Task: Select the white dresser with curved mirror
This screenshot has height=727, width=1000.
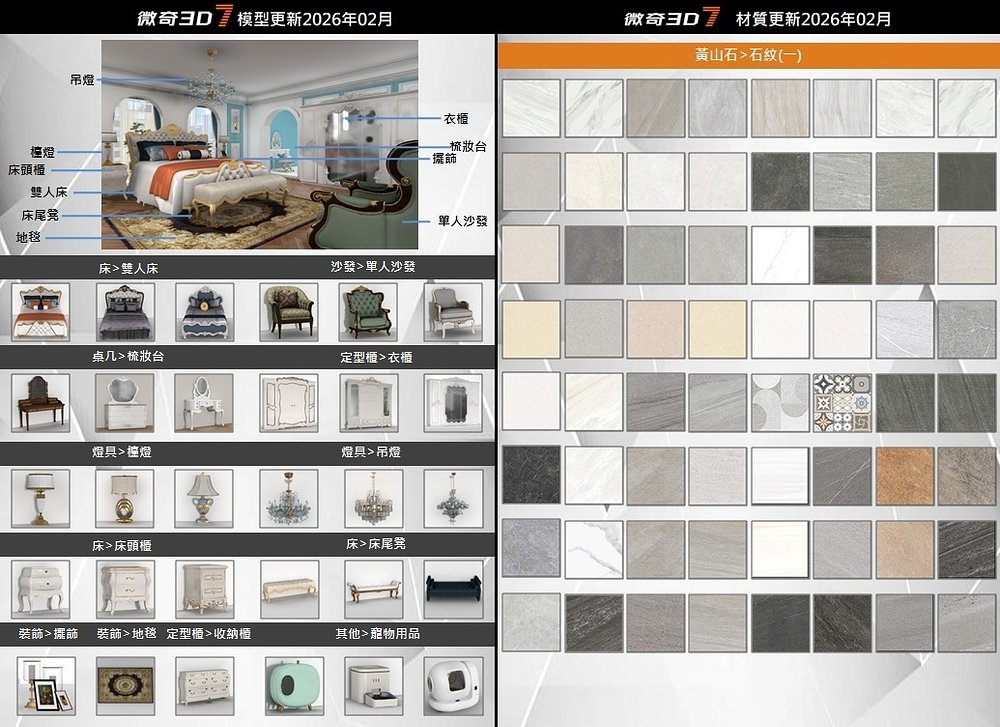Action: pyautogui.click(x=124, y=403)
